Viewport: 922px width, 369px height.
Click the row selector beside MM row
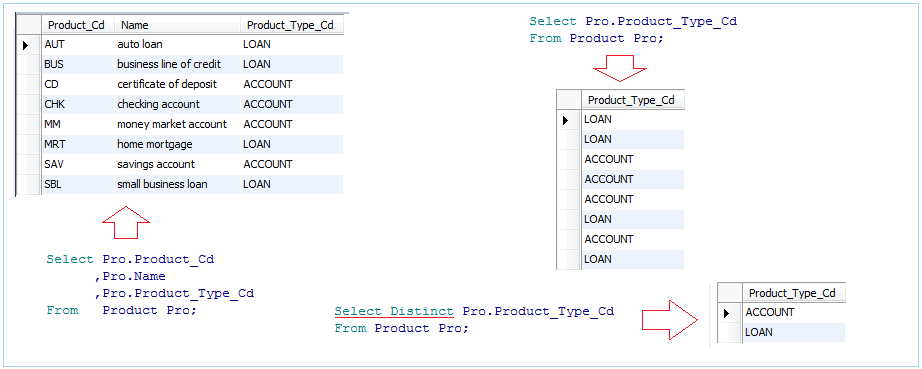pyautogui.click(x=28, y=124)
